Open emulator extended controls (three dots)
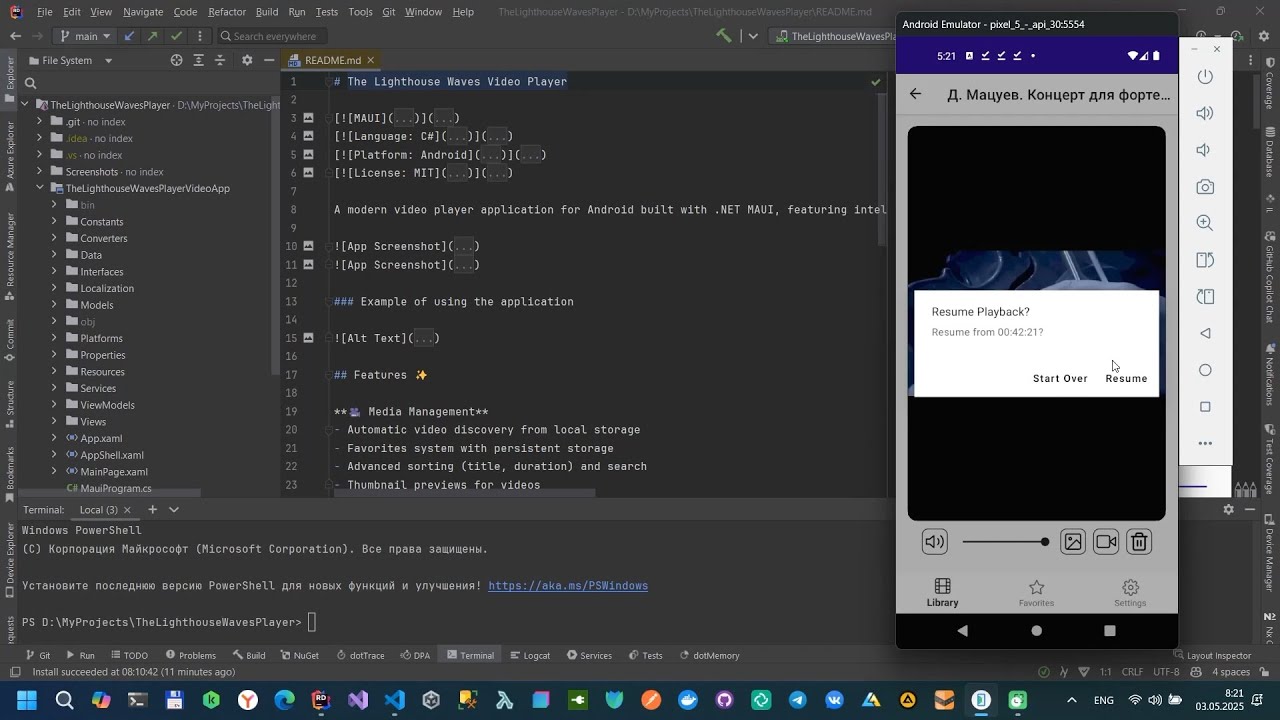 pos(1205,443)
